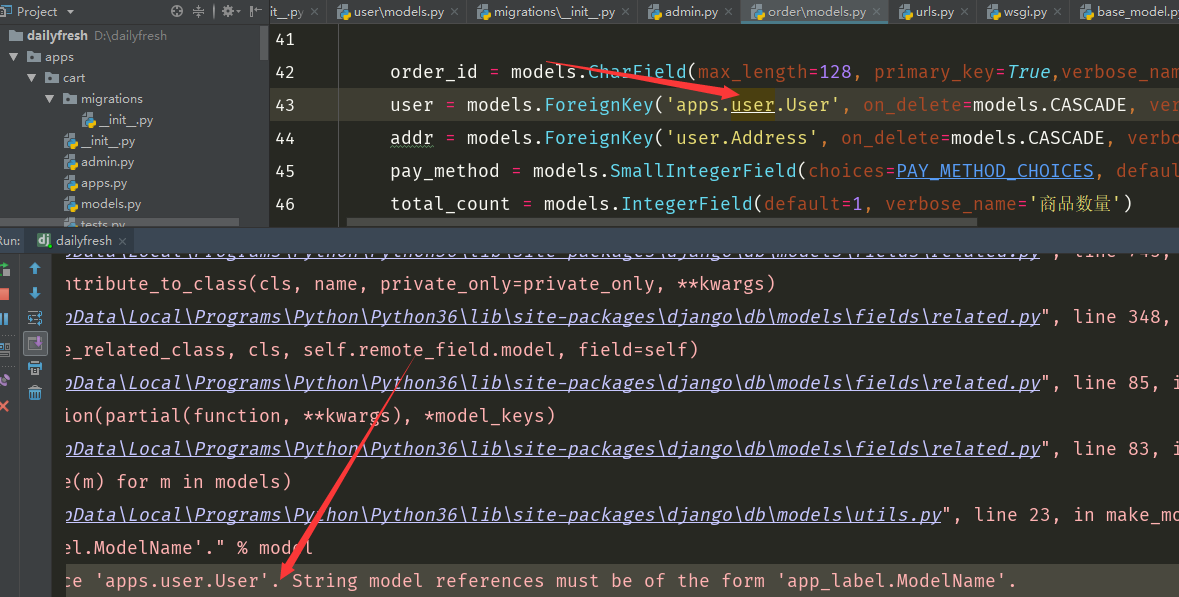
Task: Open related.py link at line 348
Action: (x=553, y=317)
